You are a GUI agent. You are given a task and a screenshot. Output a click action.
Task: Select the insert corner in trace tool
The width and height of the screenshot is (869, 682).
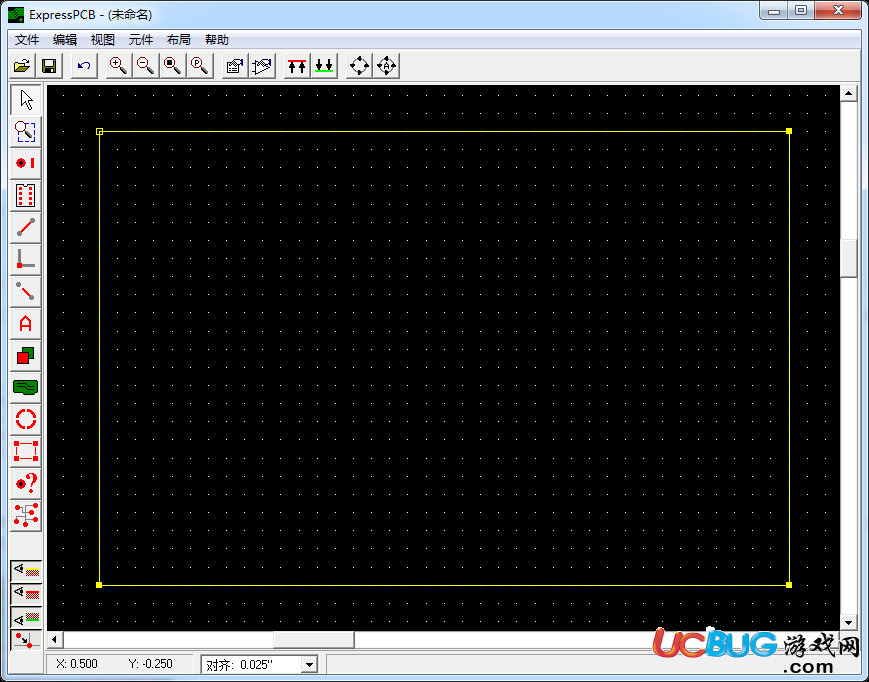pos(25,259)
